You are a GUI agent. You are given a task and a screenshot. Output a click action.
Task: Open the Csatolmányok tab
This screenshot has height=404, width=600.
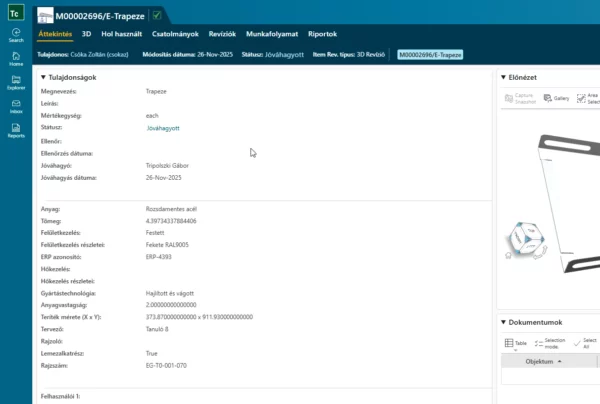click(175, 34)
